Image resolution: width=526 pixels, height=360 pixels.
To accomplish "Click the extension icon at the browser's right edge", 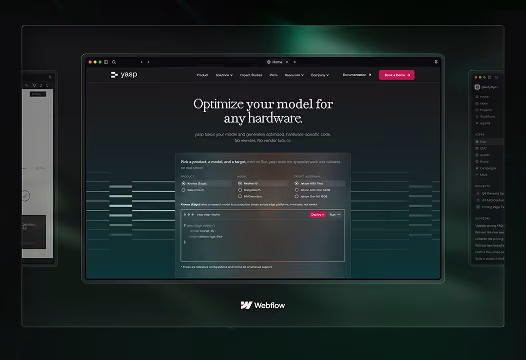I will 436,62.
